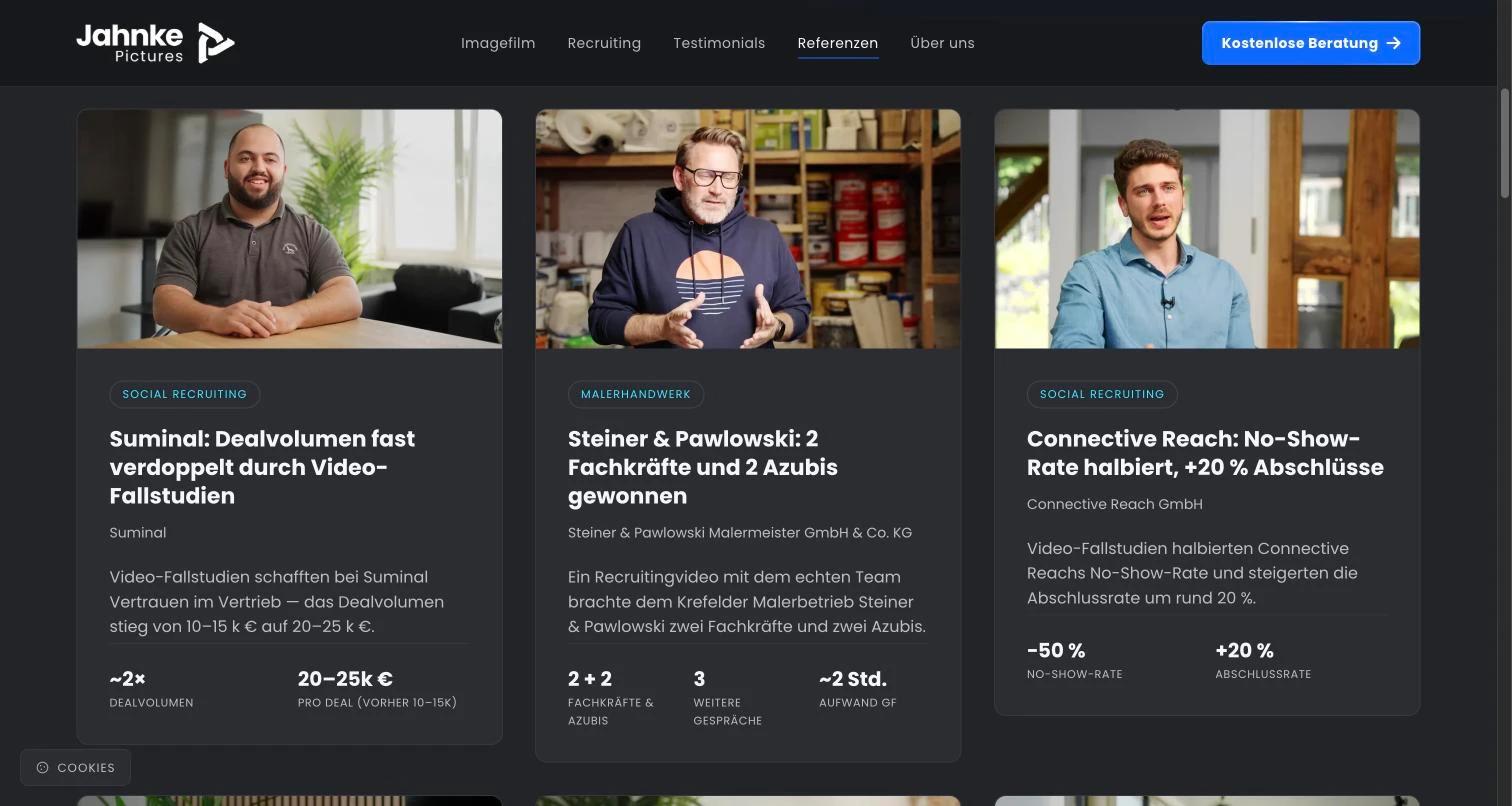Select the Referenzen nav item

pyautogui.click(x=838, y=43)
